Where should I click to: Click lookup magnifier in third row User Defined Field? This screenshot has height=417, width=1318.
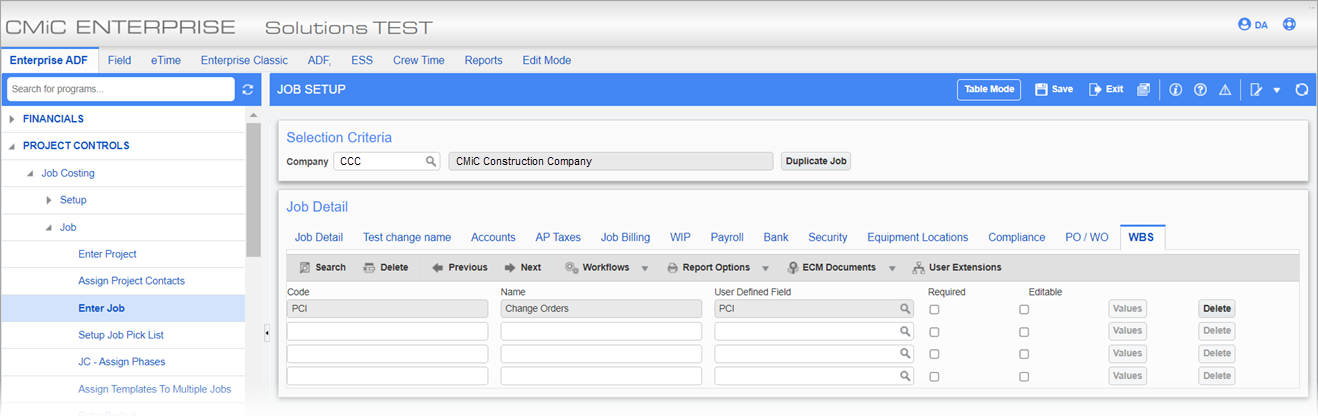point(904,353)
